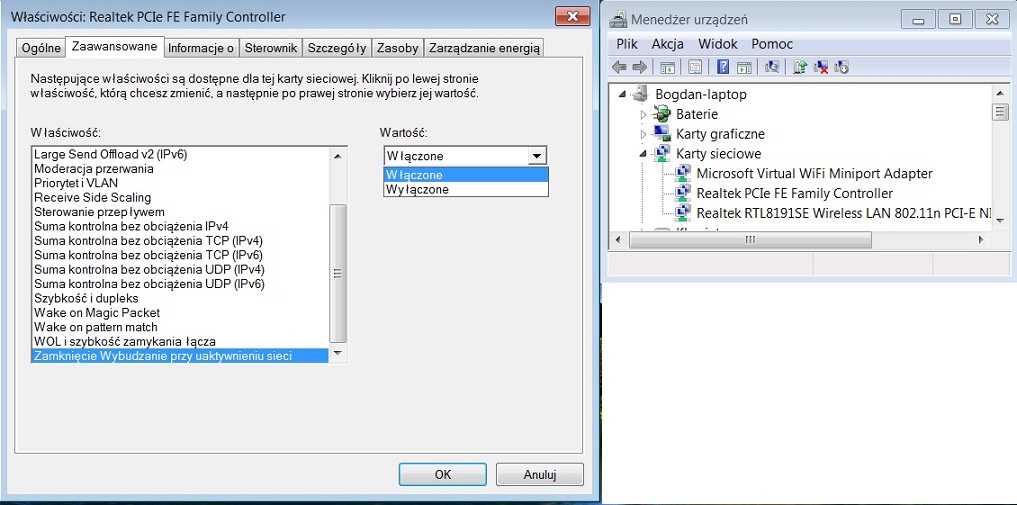Open the Zarządzanie energią tab

click(484, 48)
